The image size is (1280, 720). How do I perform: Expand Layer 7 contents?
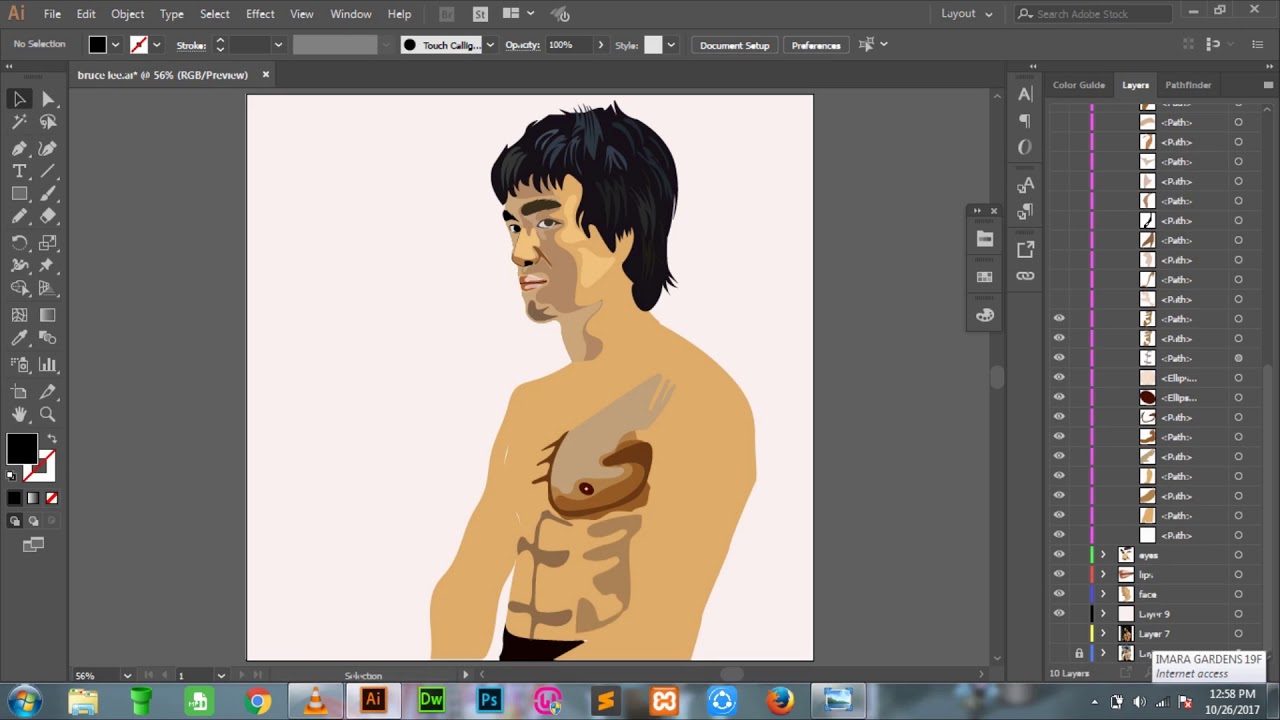pos(1103,634)
